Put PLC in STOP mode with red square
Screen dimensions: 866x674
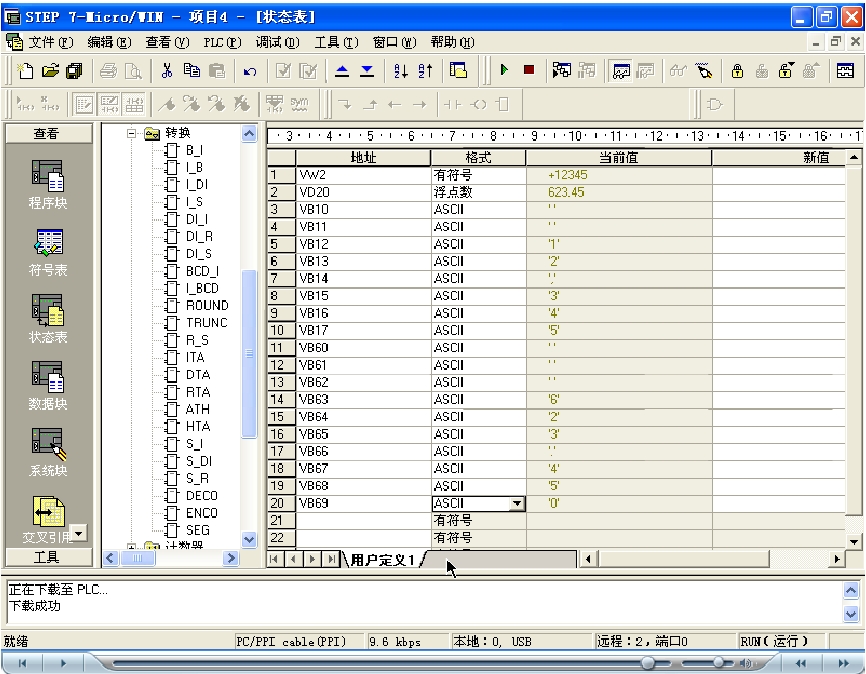point(529,70)
